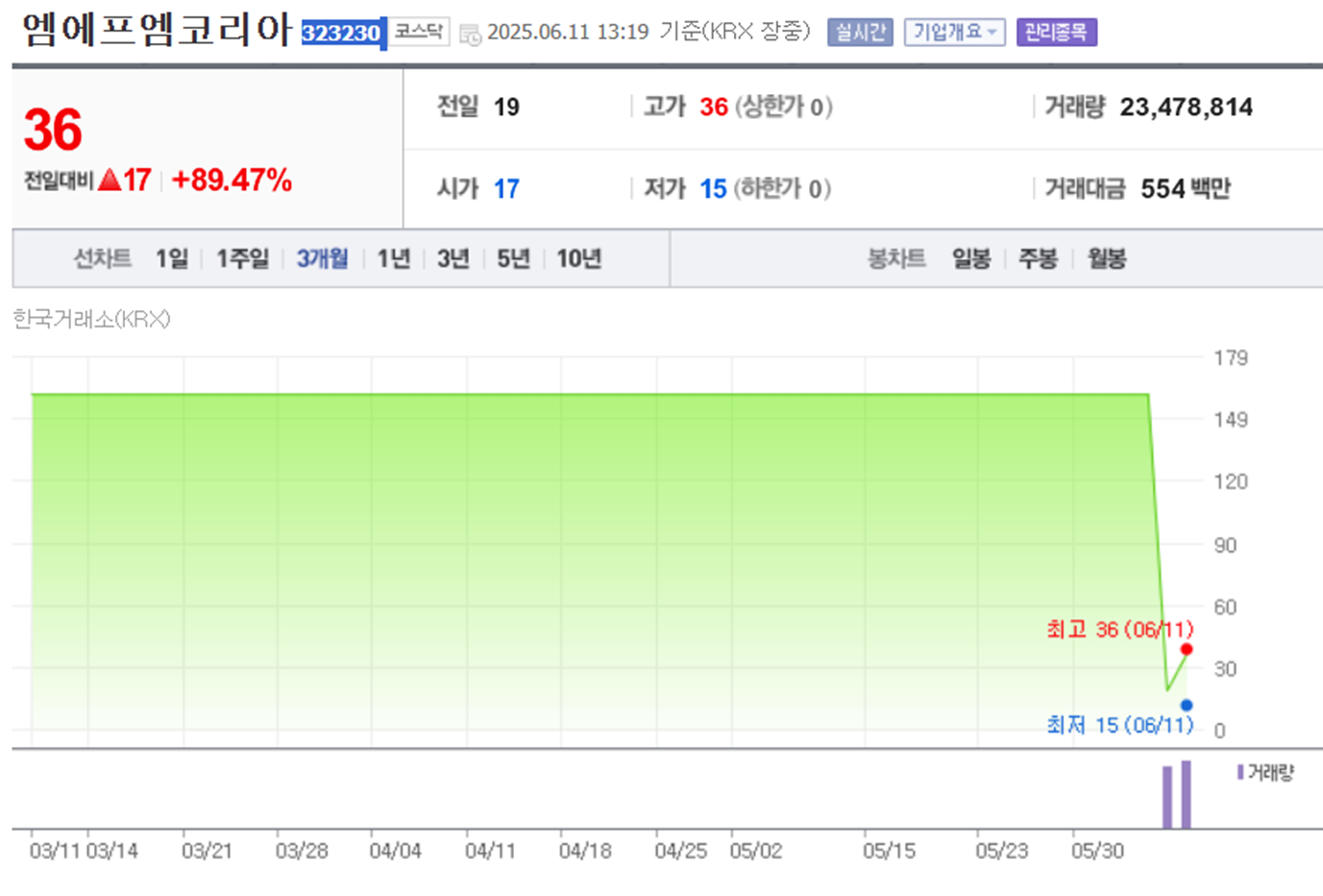Screen dimensions: 1323x896
Task: Click the red 최고 point on the chart
Action: (1187, 649)
